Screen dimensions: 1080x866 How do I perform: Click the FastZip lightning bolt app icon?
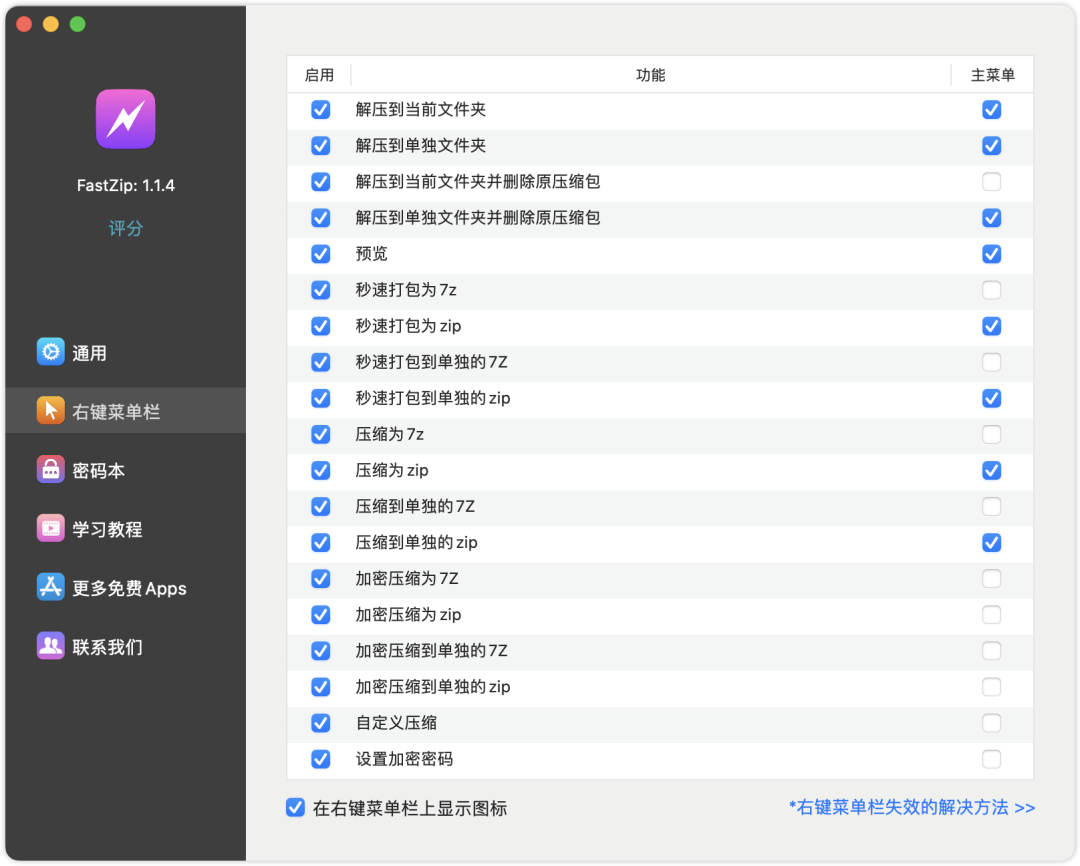125,119
